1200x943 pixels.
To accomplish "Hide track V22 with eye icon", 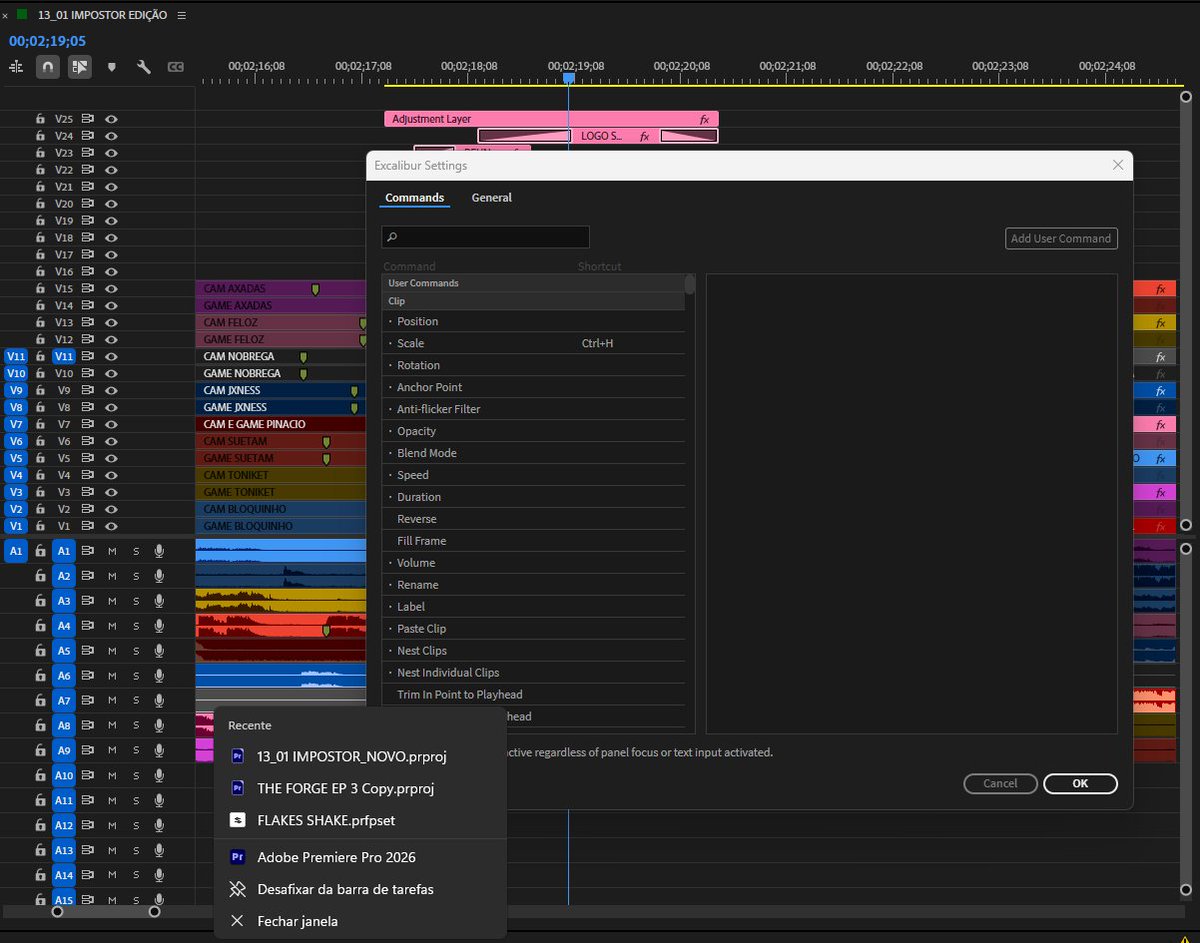I will (111, 170).
